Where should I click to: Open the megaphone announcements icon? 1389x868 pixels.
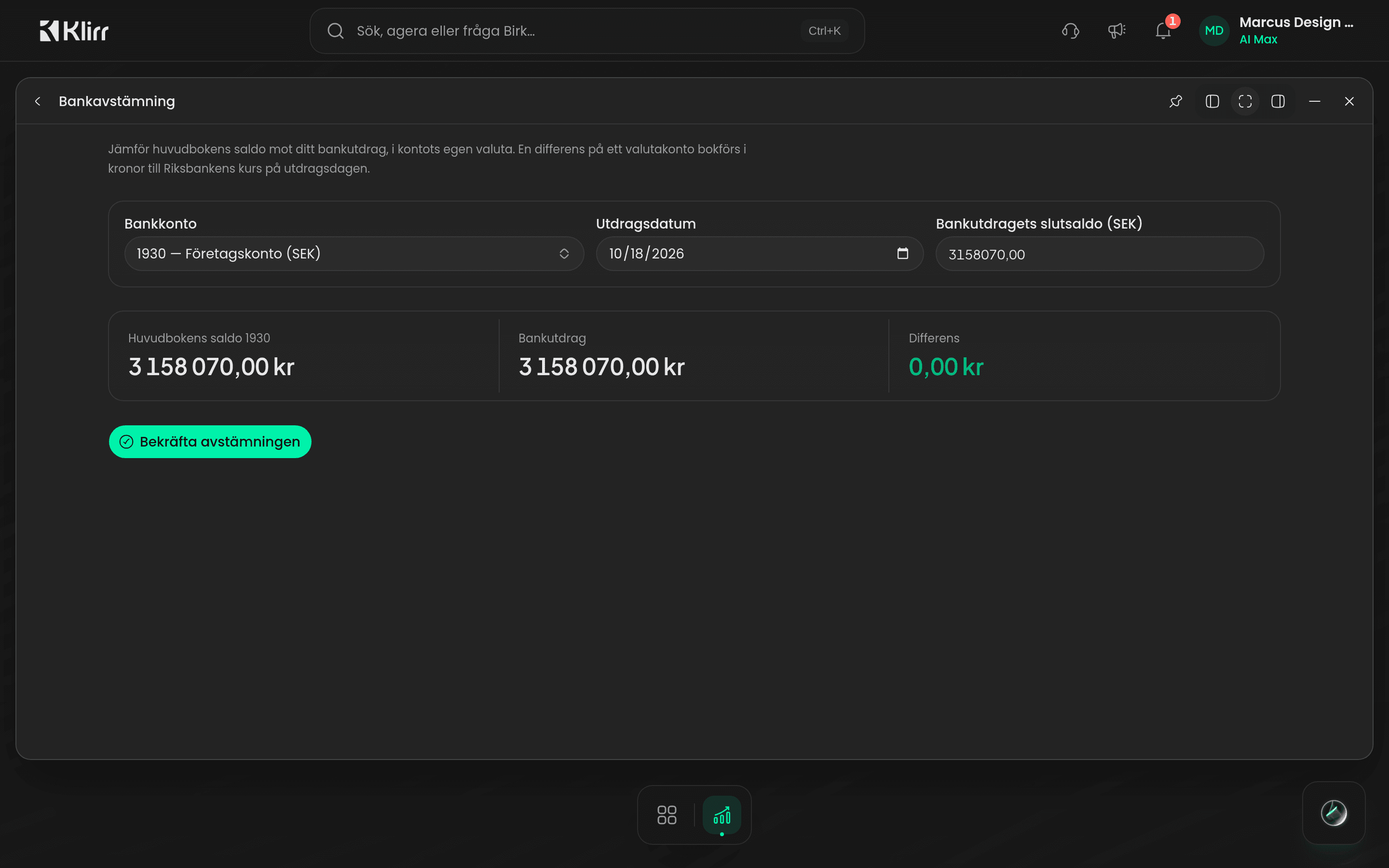(x=1117, y=31)
